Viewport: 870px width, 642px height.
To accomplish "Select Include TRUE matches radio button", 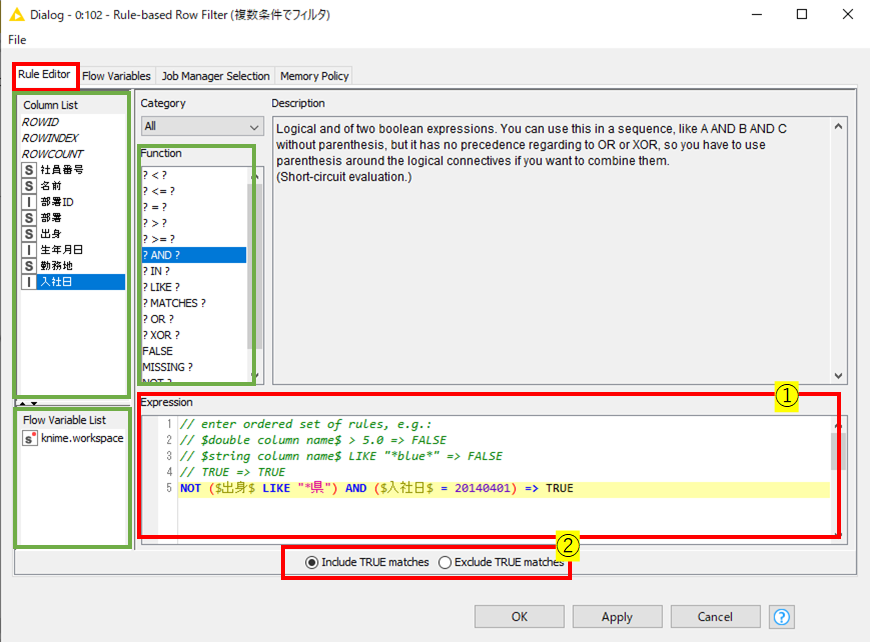I will (x=311, y=563).
